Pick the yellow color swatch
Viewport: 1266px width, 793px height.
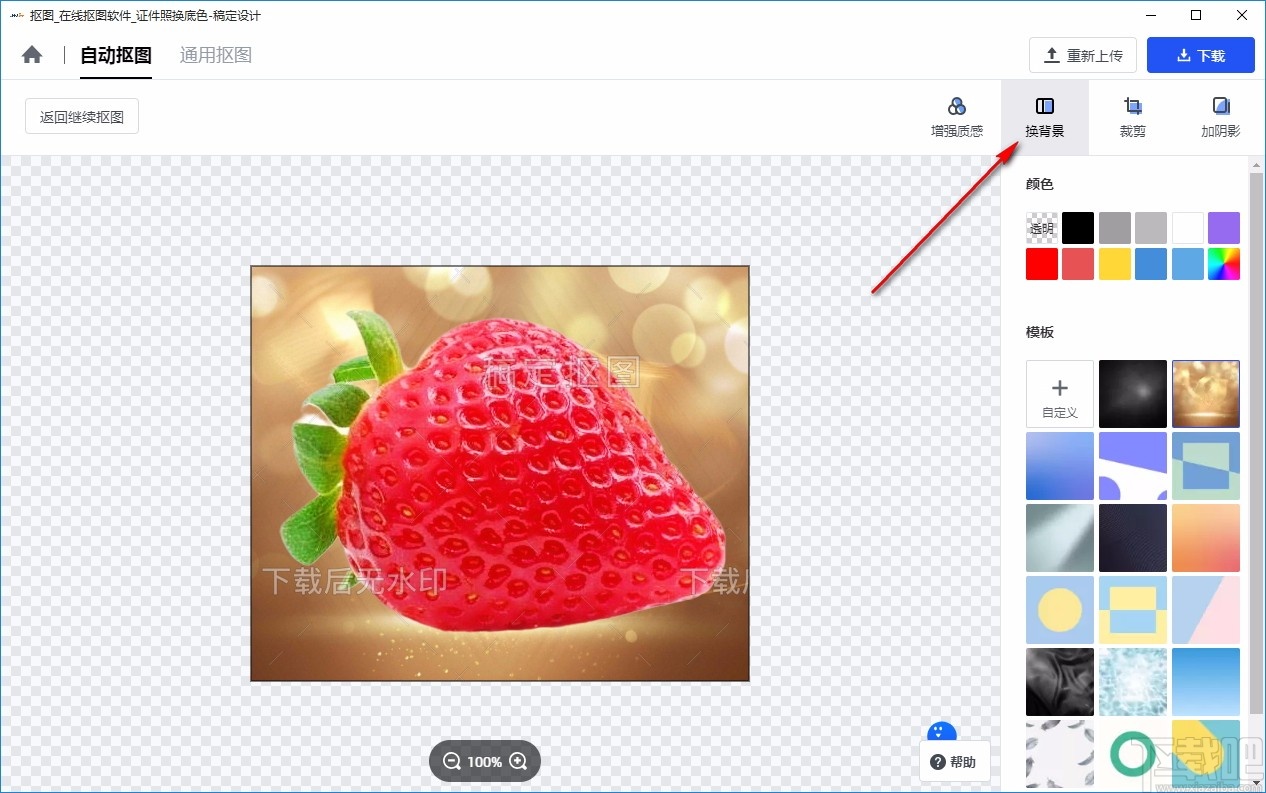point(1115,264)
